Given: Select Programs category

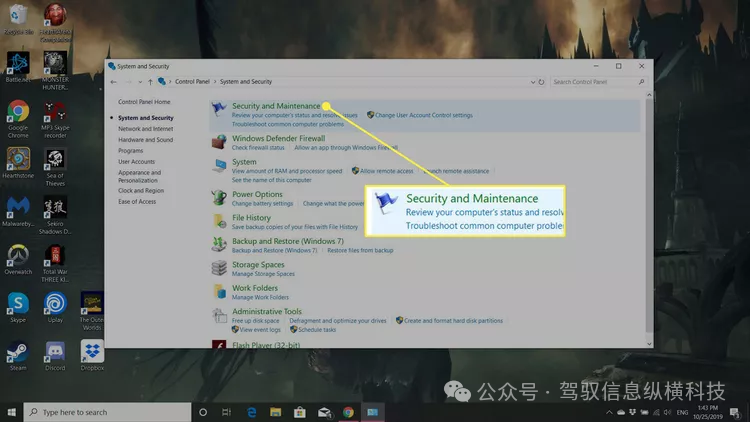Looking at the screenshot, I should pos(131,151).
